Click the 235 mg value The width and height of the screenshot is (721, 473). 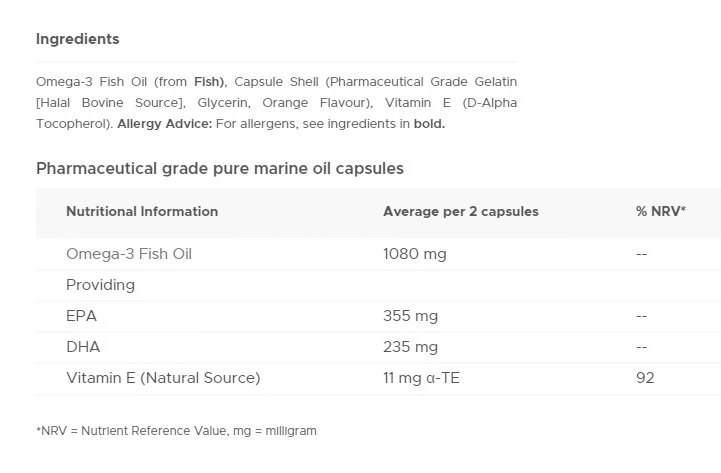(410, 347)
